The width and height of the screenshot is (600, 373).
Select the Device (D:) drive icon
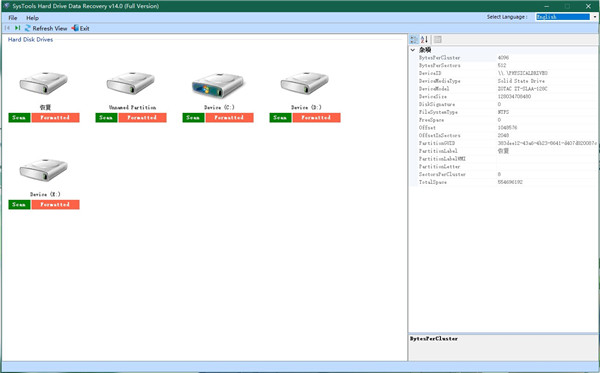click(x=305, y=83)
